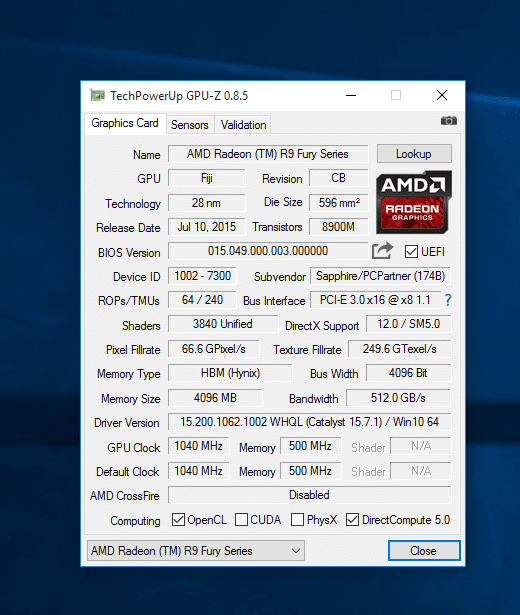Click the AMD Radeon Graphics logo
The image size is (520, 615).
(x=414, y=202)
